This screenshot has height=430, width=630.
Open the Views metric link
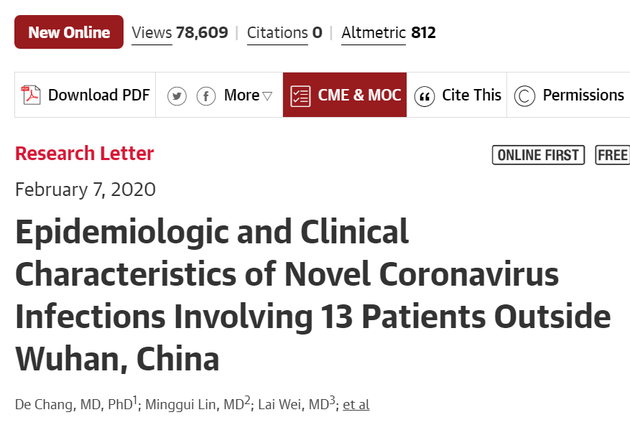click(180, 33)
